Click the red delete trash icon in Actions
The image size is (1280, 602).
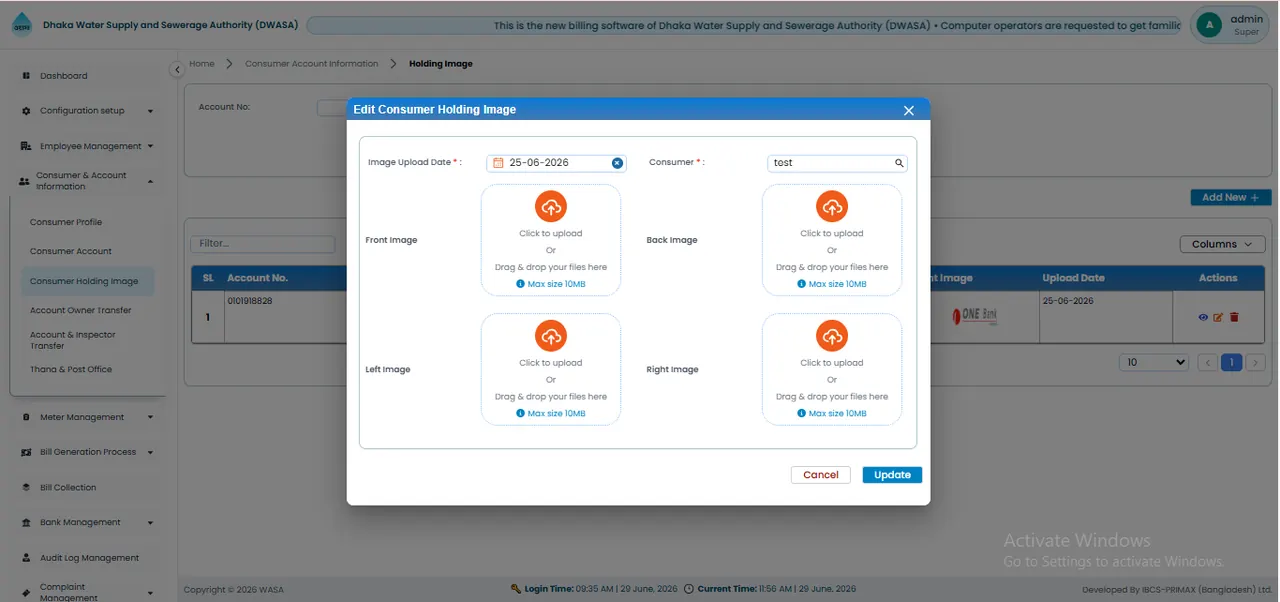tap(1234, 317)
